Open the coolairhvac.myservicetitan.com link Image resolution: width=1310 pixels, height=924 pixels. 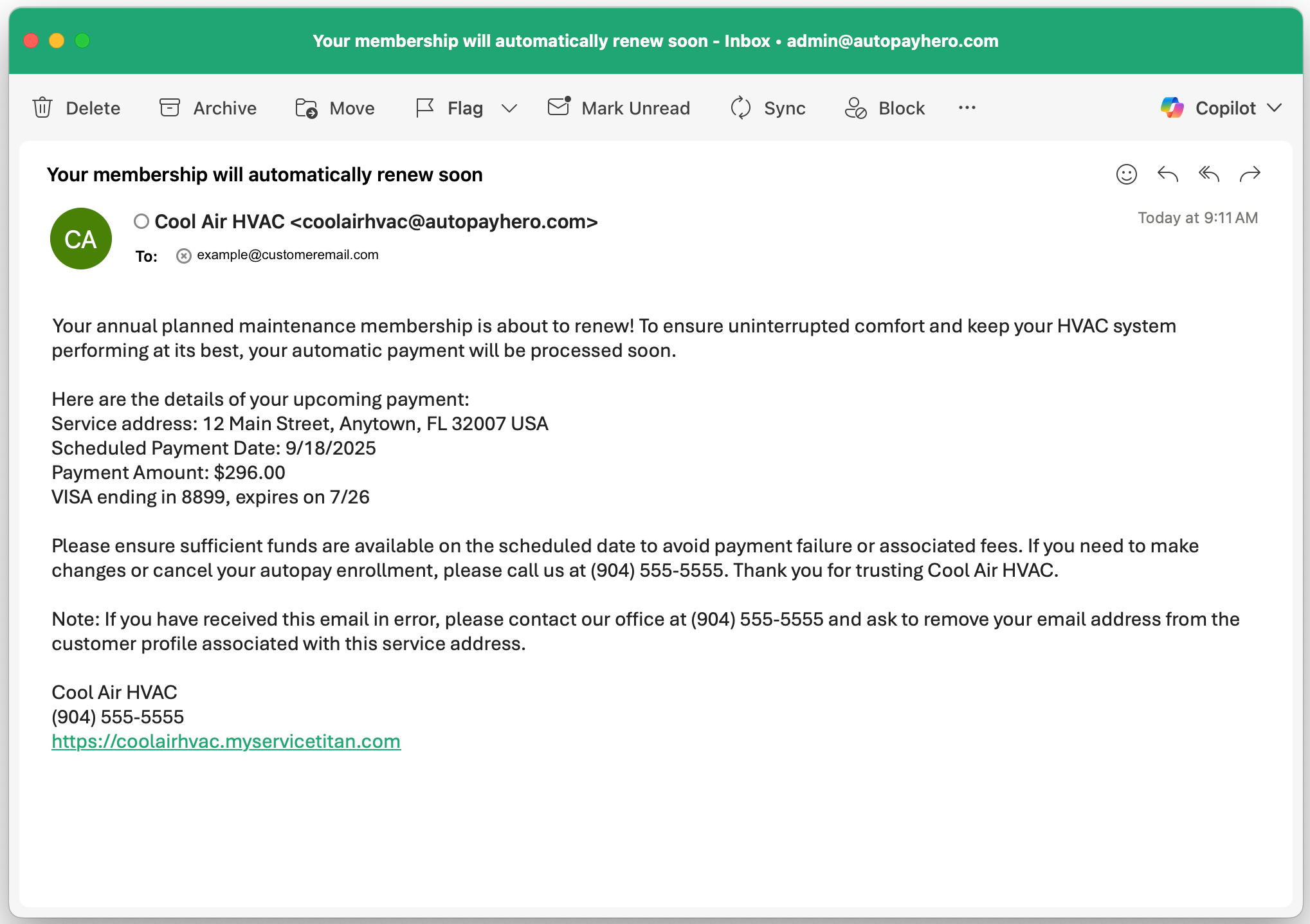point(226,741)
